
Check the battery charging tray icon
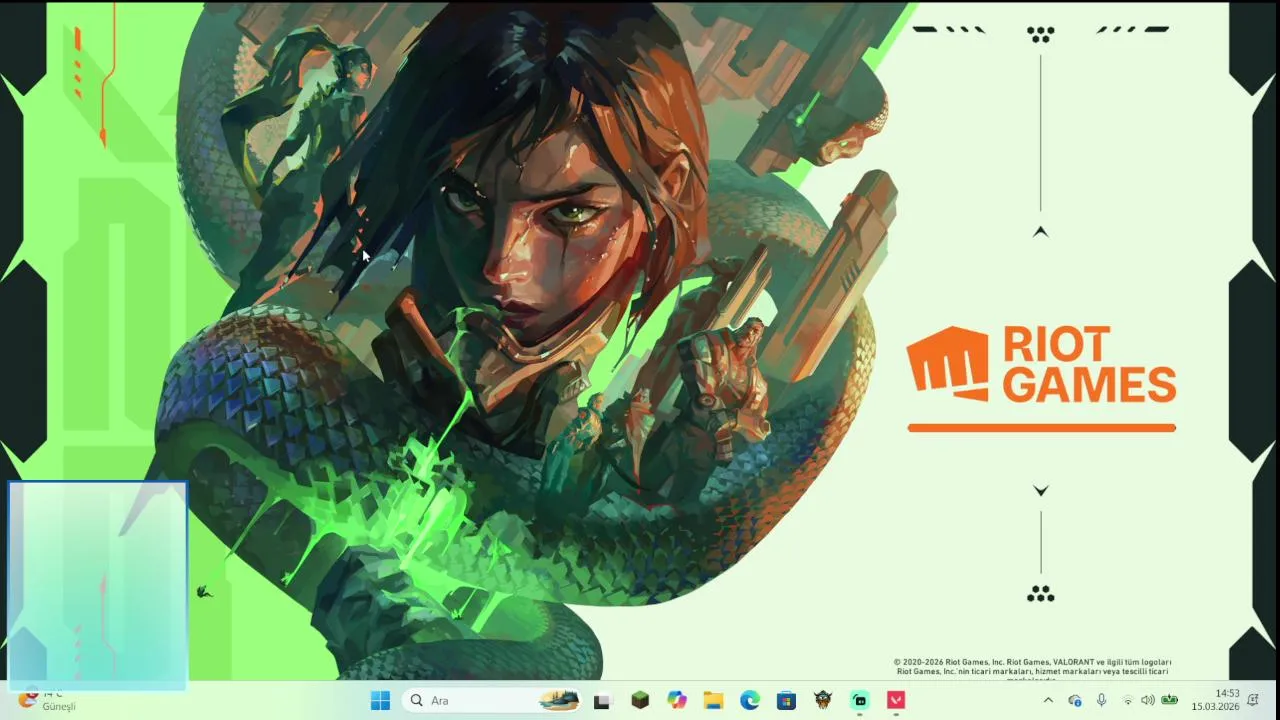tap(1169, 700)
